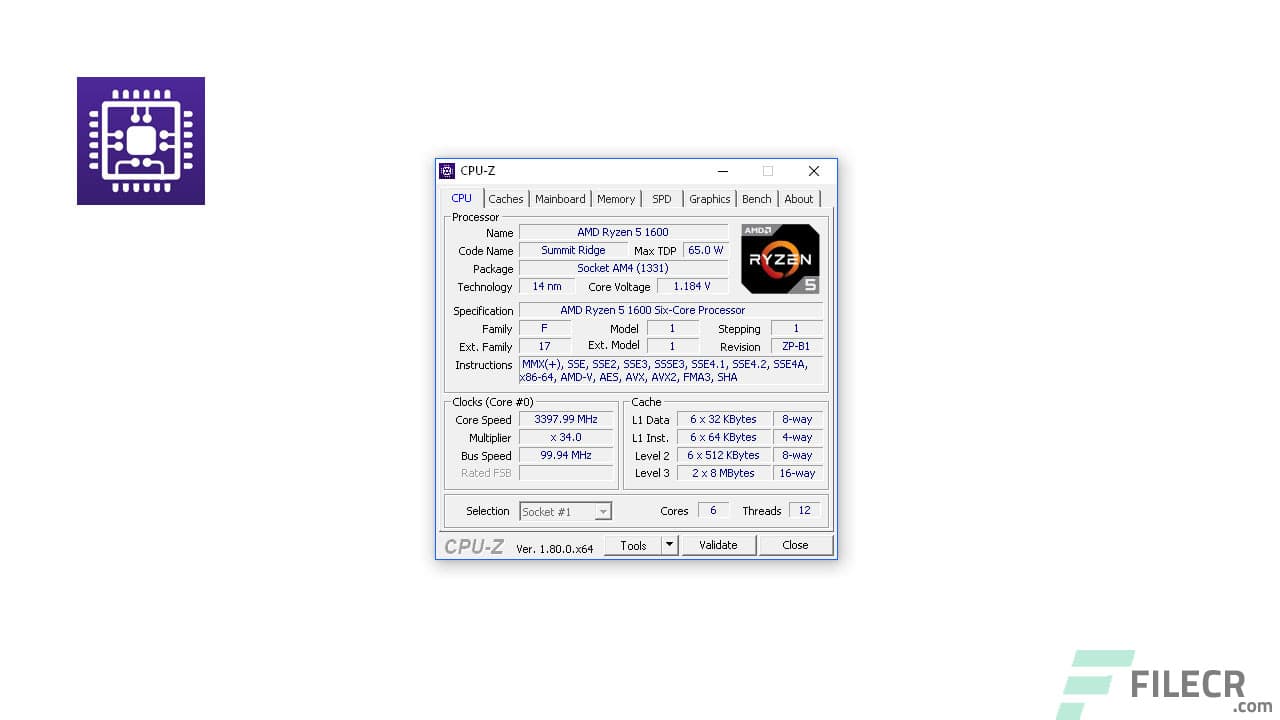1280x720 pixels.
Task: Click the purple CPU chip application icon
Action: click(x=140, y=140)
